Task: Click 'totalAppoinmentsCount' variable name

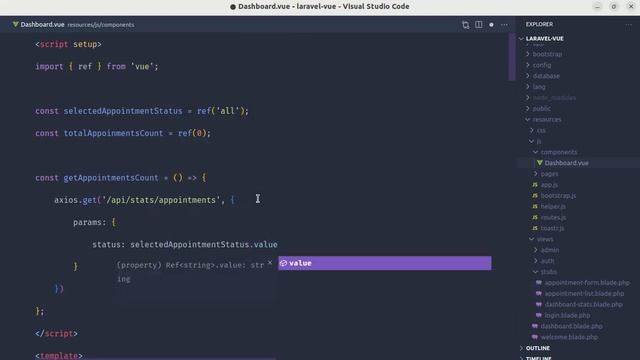Action: point(113,133)
